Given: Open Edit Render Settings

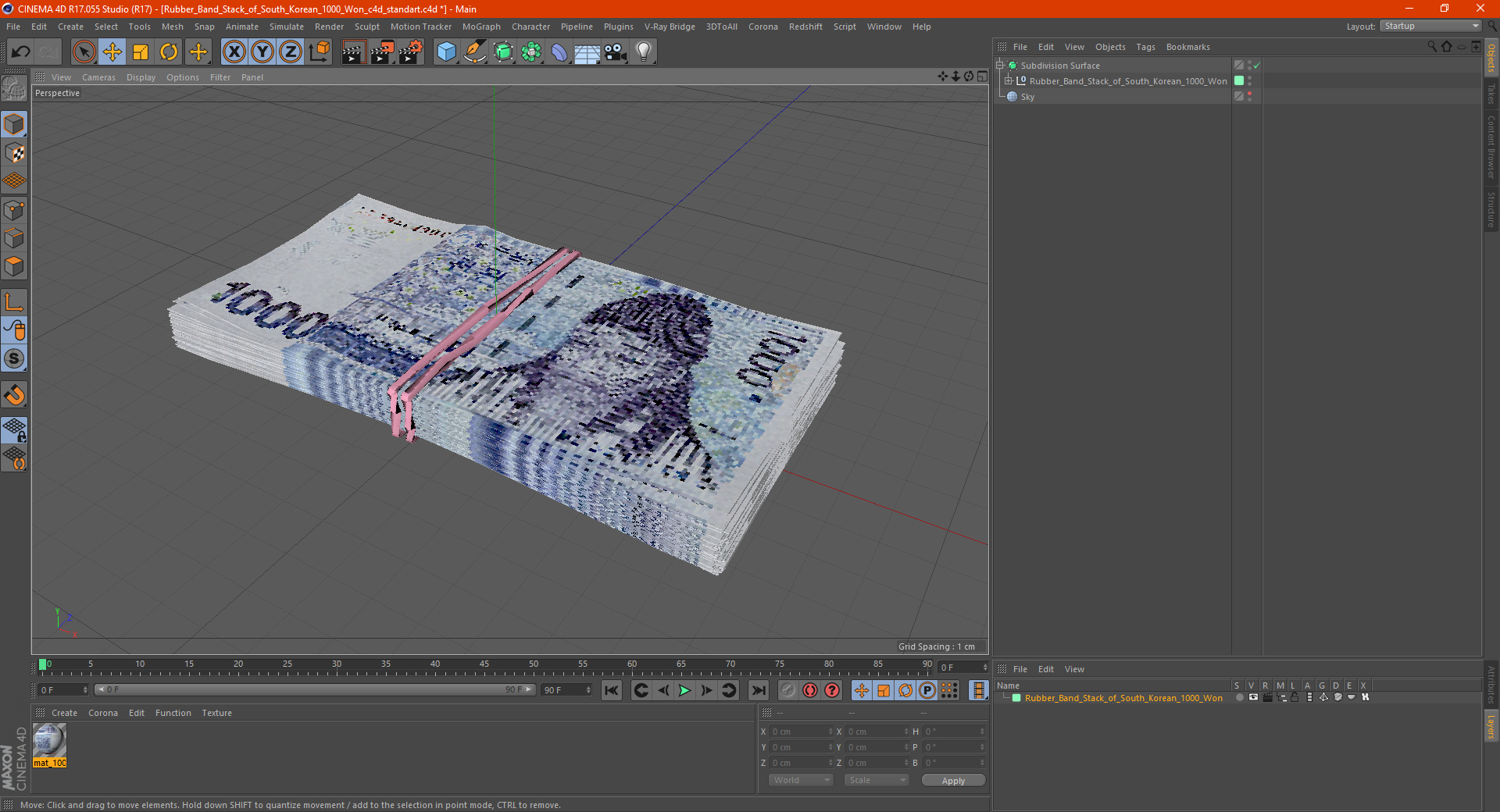Looking at the screenshot, I should [x=411, y=52].
